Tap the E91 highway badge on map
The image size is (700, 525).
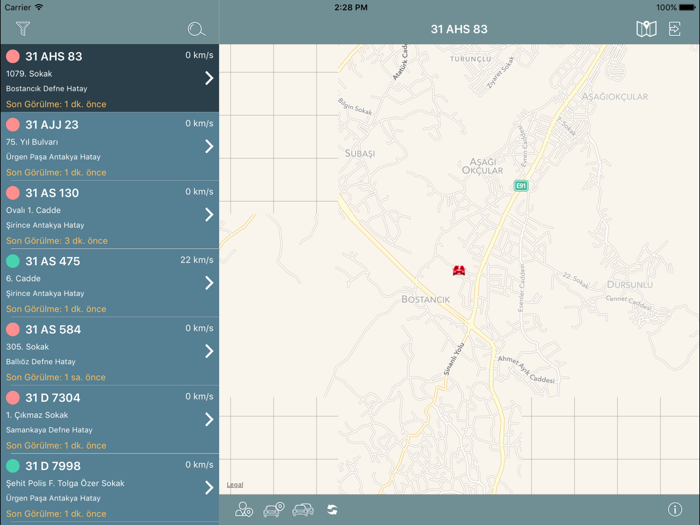pos(521,186)
